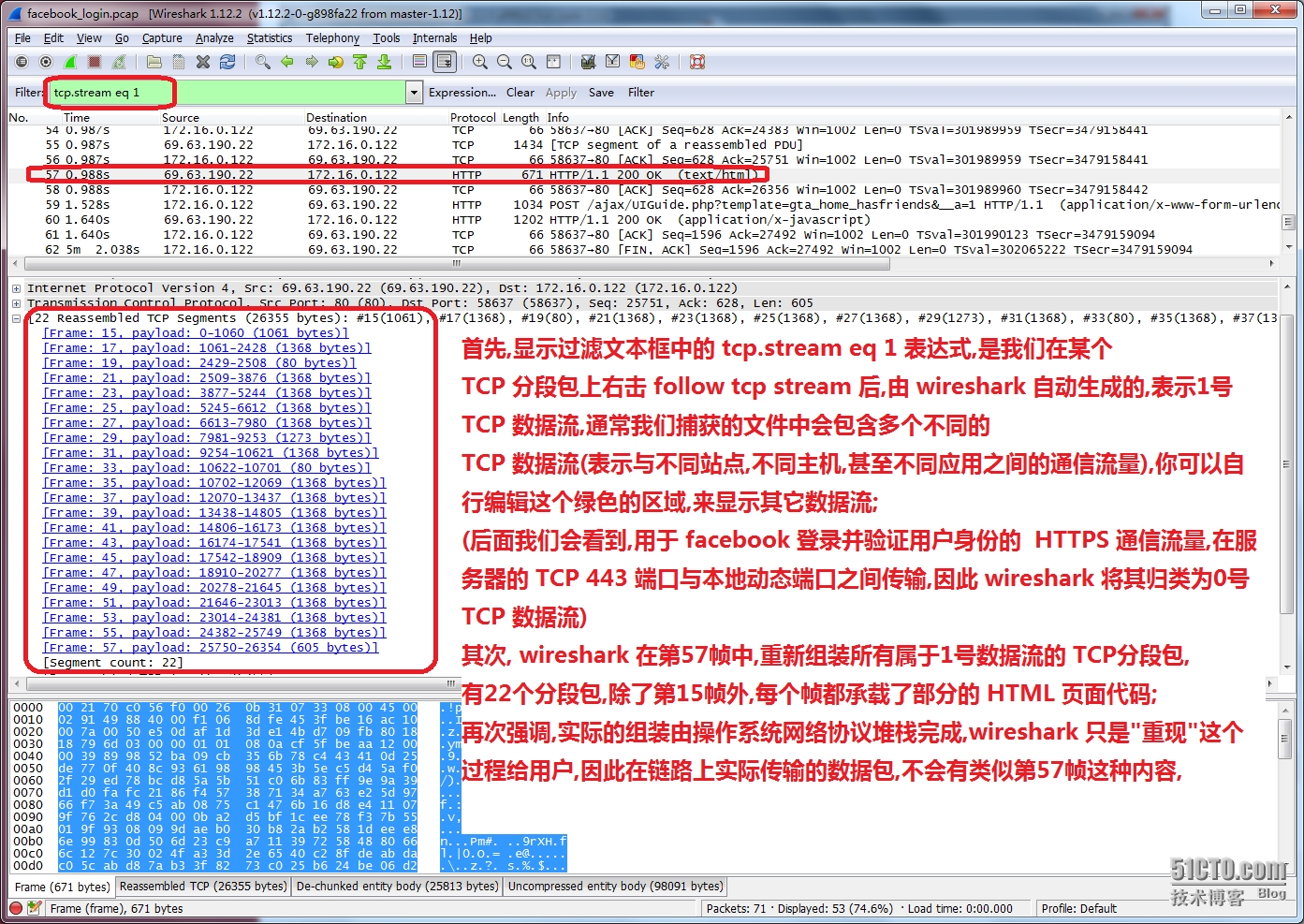Open link Frame: 57, payload: 25750-26354
Viewport: 1304px width, 924px height.
pos(211,648)
